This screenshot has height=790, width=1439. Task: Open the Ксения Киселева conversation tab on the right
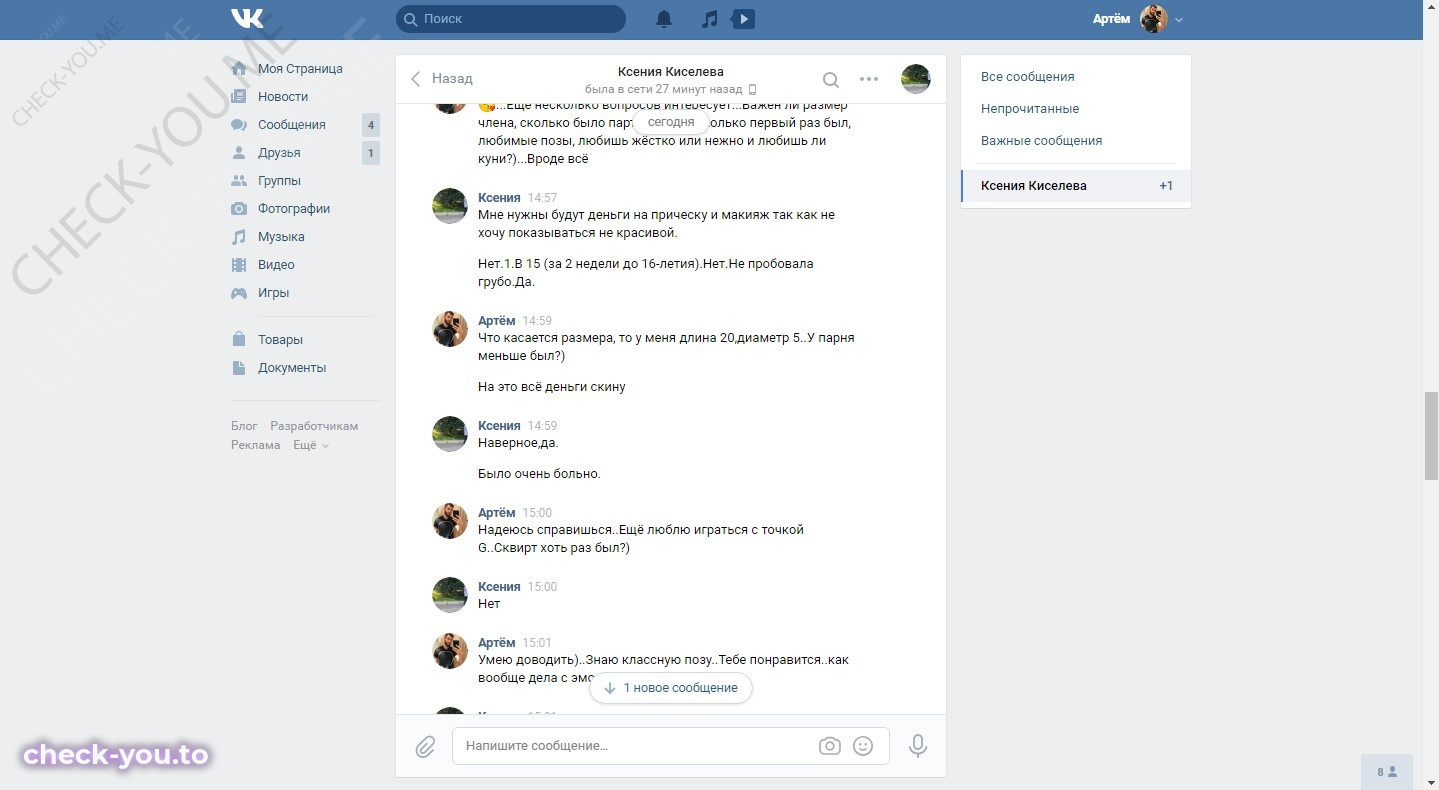click(x=1076, y=186)
